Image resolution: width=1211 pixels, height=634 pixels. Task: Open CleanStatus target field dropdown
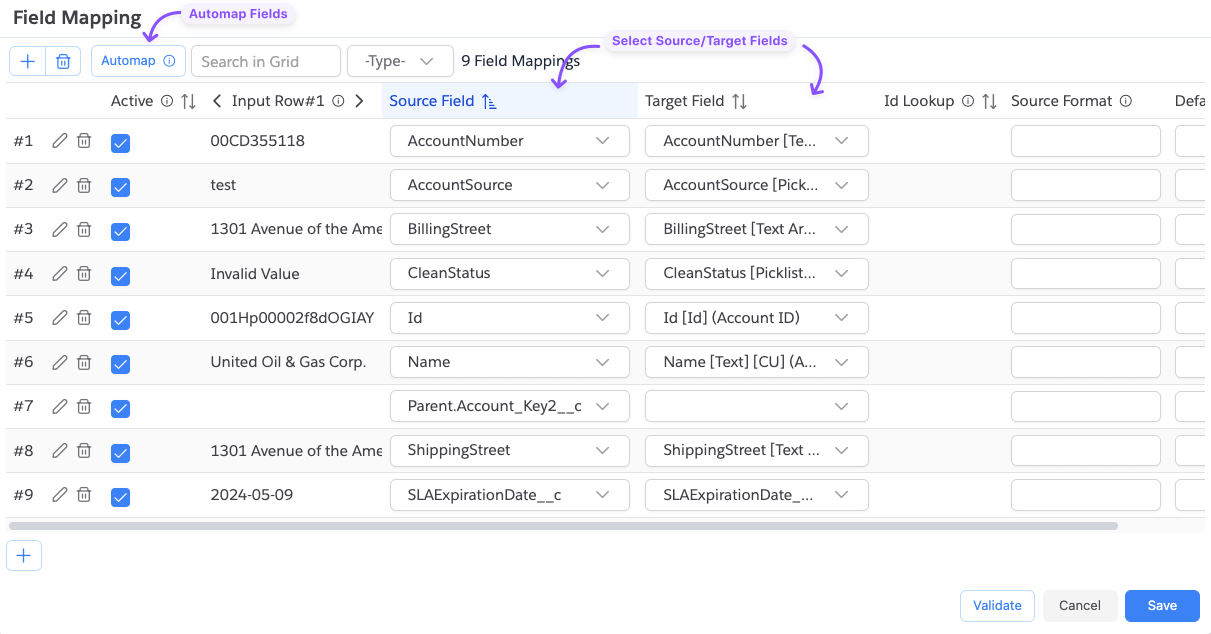[x=757, y=273]
